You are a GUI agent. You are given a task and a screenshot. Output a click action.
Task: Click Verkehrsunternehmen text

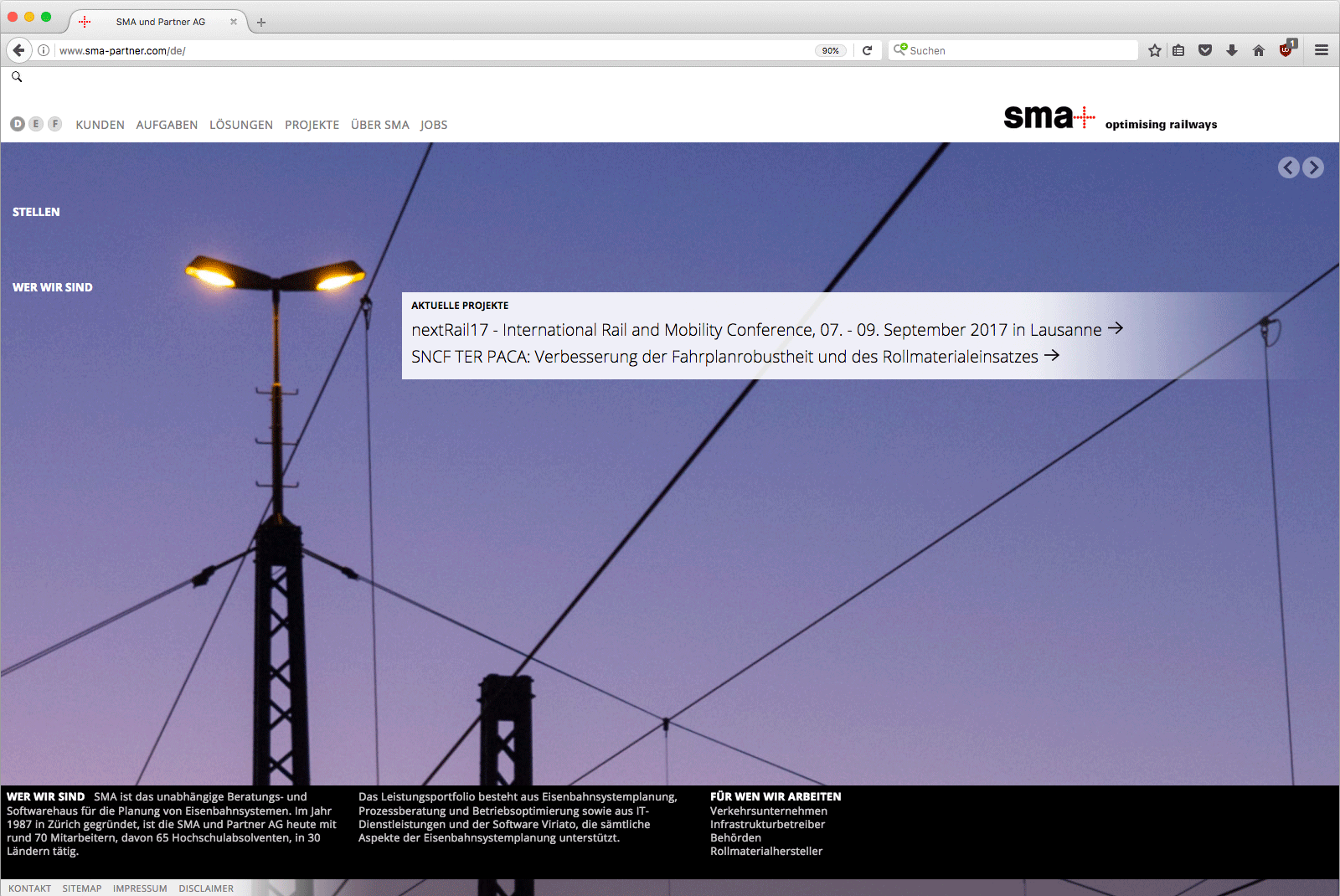(769, 811)
